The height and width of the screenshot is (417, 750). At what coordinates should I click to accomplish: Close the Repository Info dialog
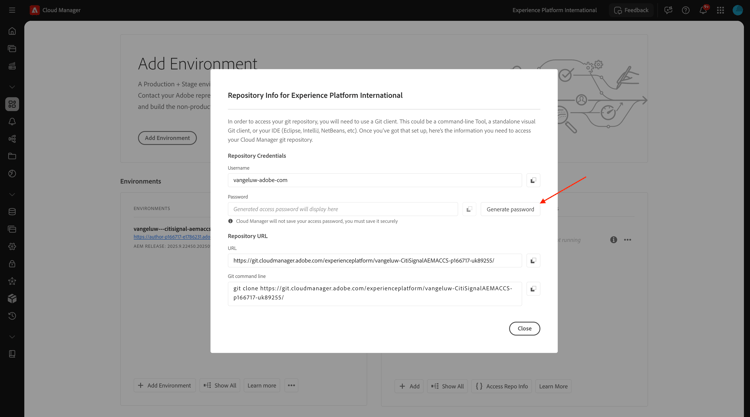tap(524, 329)
